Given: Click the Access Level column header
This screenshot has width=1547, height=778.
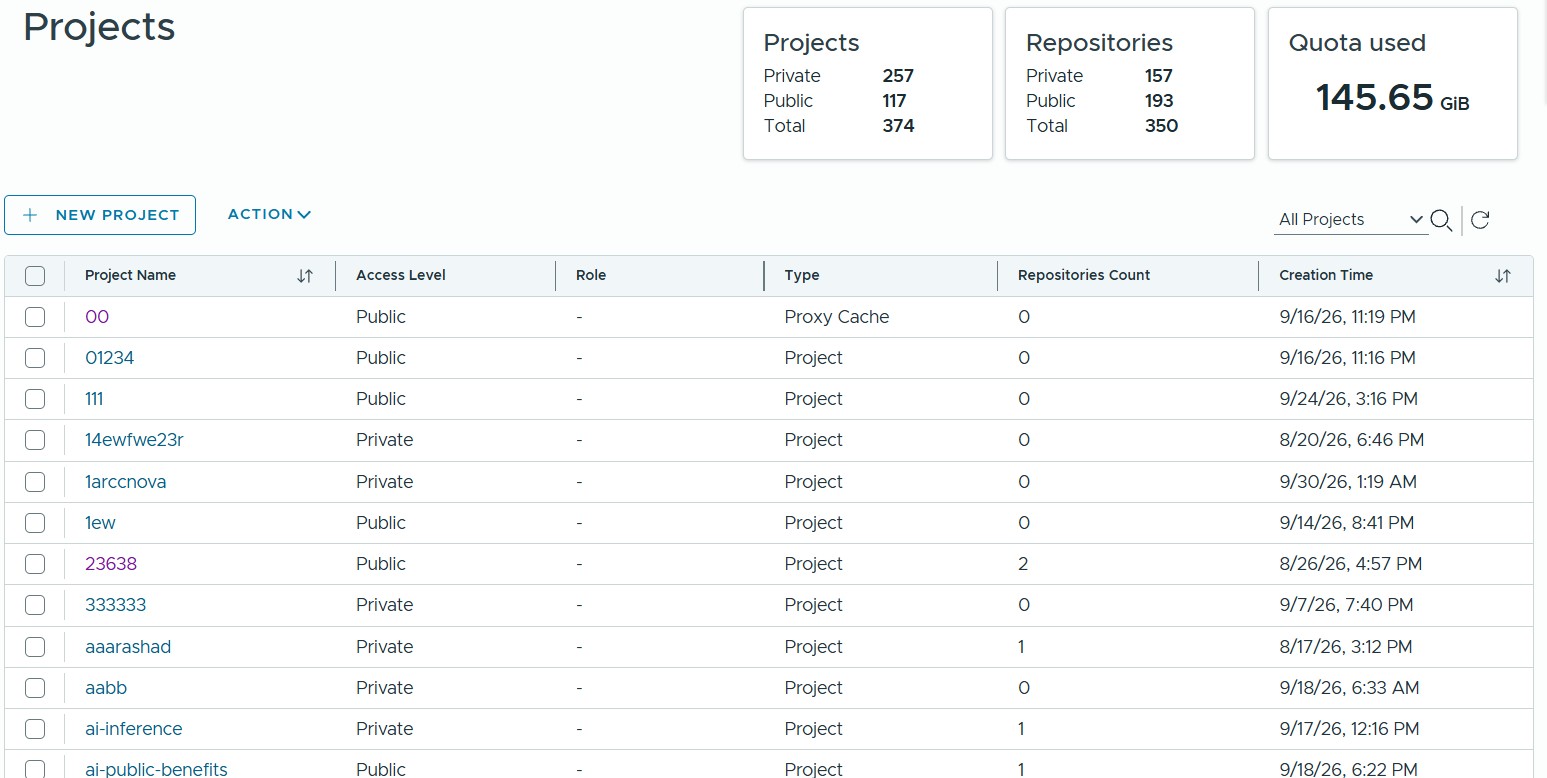Looking at the screenshot, I should (x=401, y=275).
